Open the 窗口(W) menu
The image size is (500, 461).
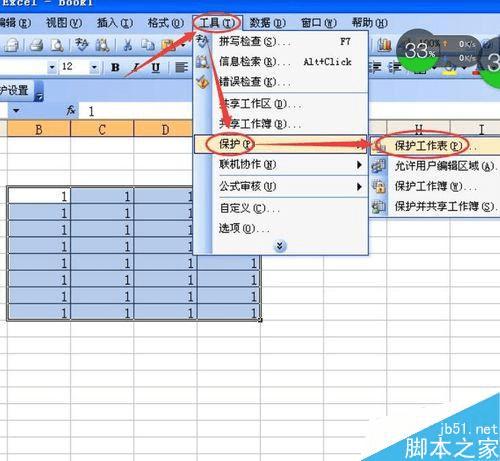pos(319,23)
